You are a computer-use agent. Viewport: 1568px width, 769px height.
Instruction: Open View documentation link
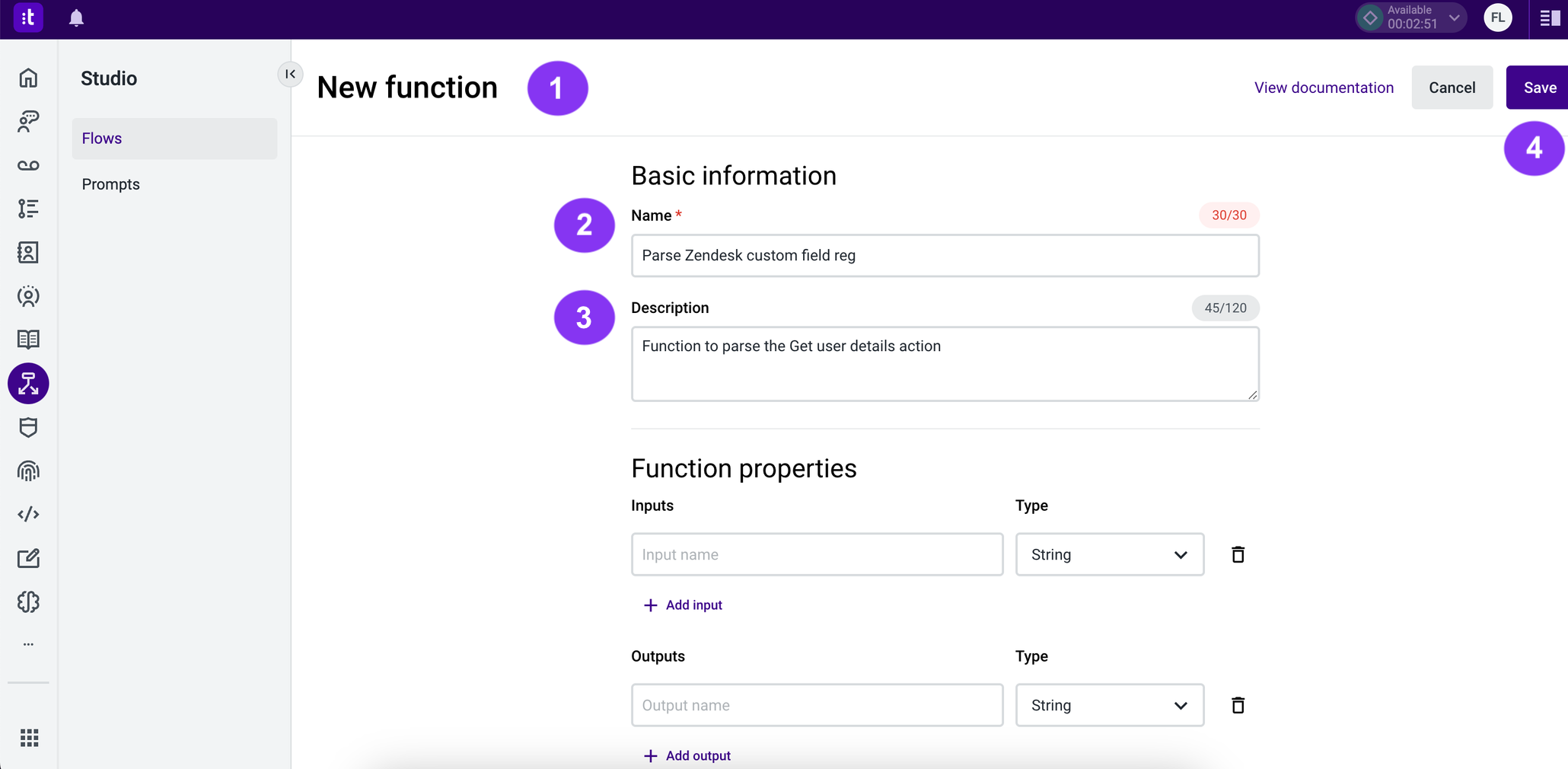click(x=1324, y=88)
